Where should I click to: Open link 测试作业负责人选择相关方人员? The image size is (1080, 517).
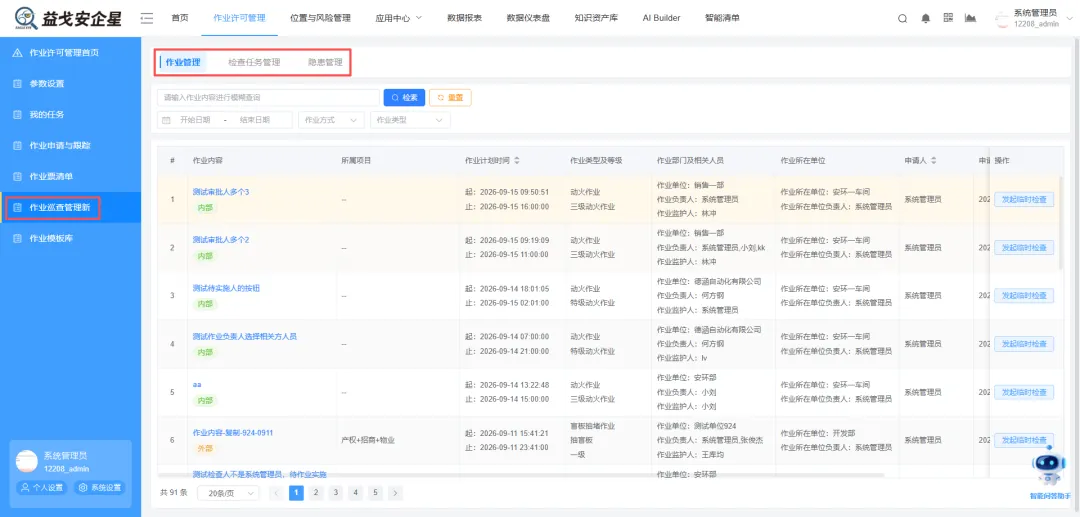click(x=245, y=337)
